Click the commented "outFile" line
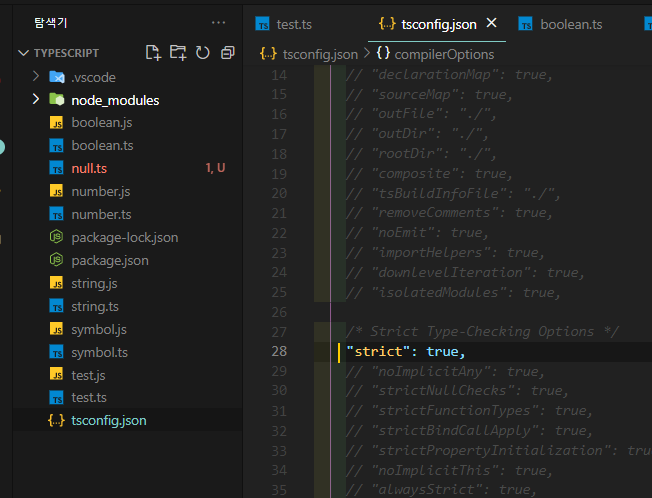 pyautogui.click(x=421, y=114)
